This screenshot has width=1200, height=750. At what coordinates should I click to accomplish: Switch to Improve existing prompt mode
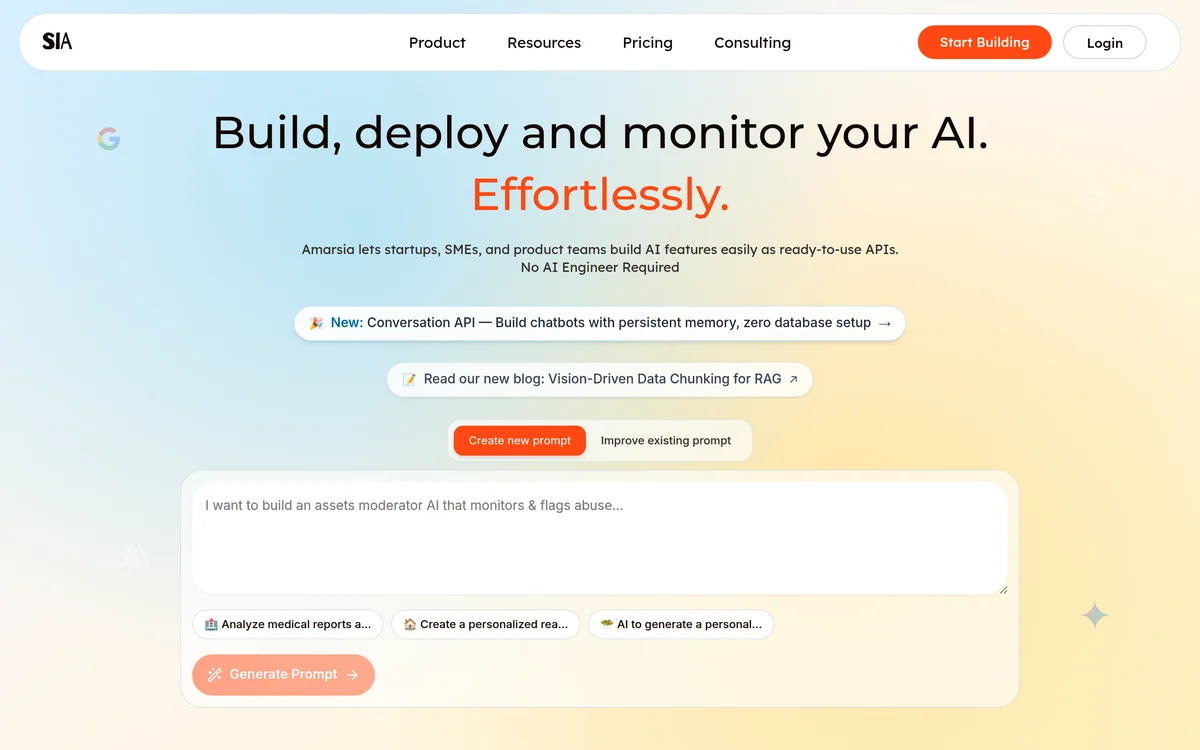click(x=666, y=440)
